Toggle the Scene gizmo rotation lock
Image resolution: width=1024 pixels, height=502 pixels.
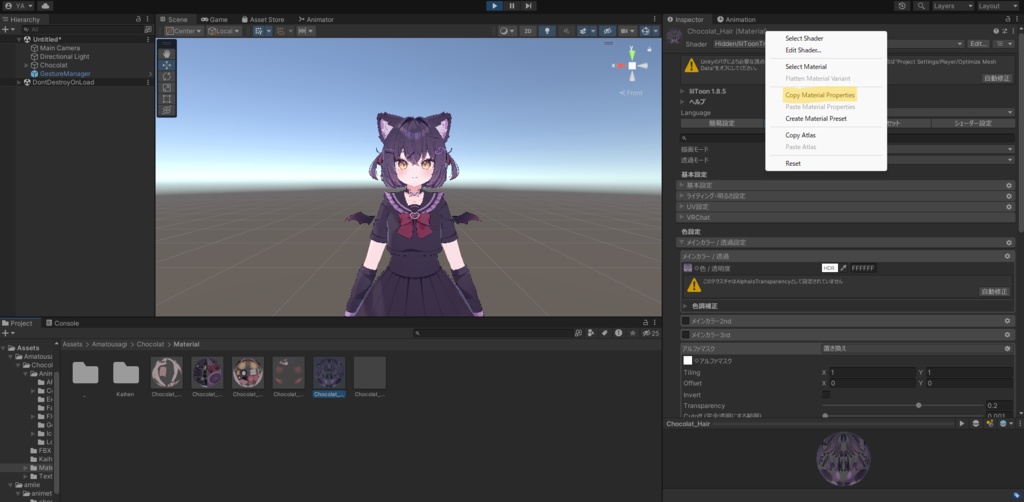pos(649,49)
